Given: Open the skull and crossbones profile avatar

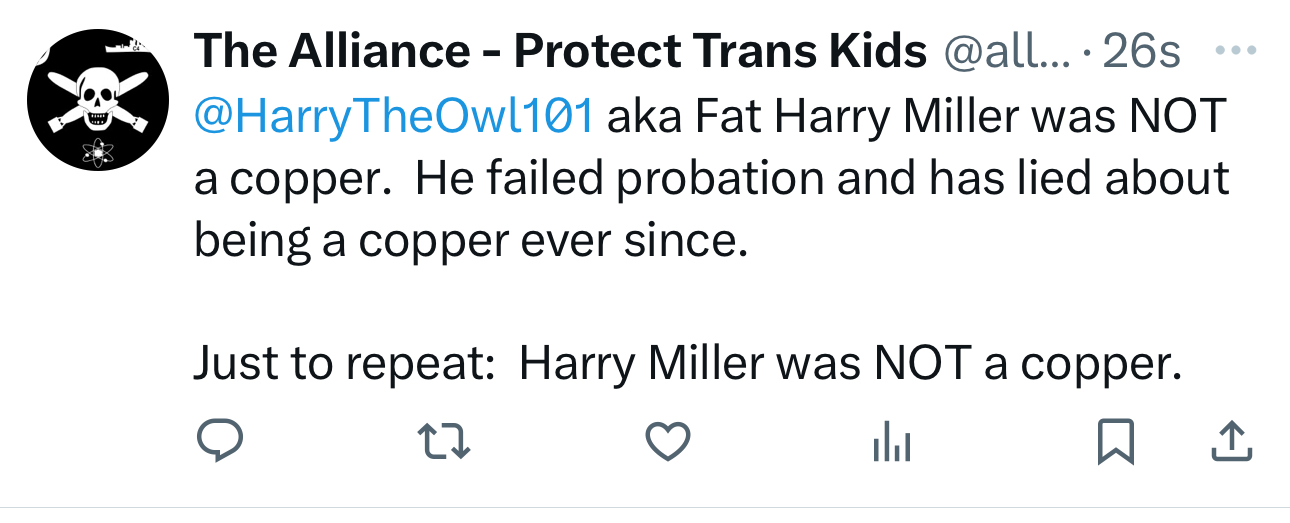Looking at the screenshot, I should [x=99, y=99].
